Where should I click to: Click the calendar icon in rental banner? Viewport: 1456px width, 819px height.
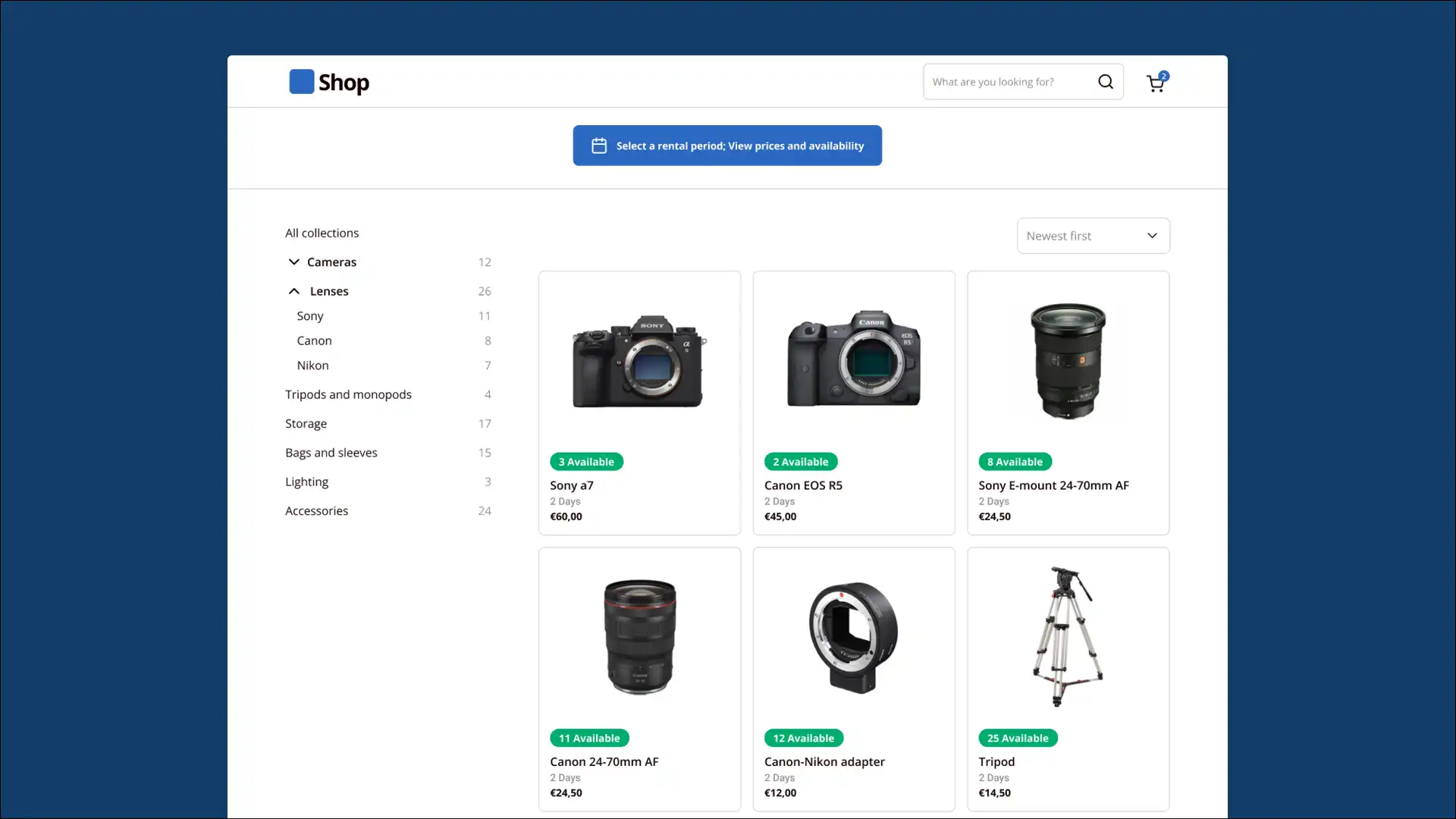point(599,146)
